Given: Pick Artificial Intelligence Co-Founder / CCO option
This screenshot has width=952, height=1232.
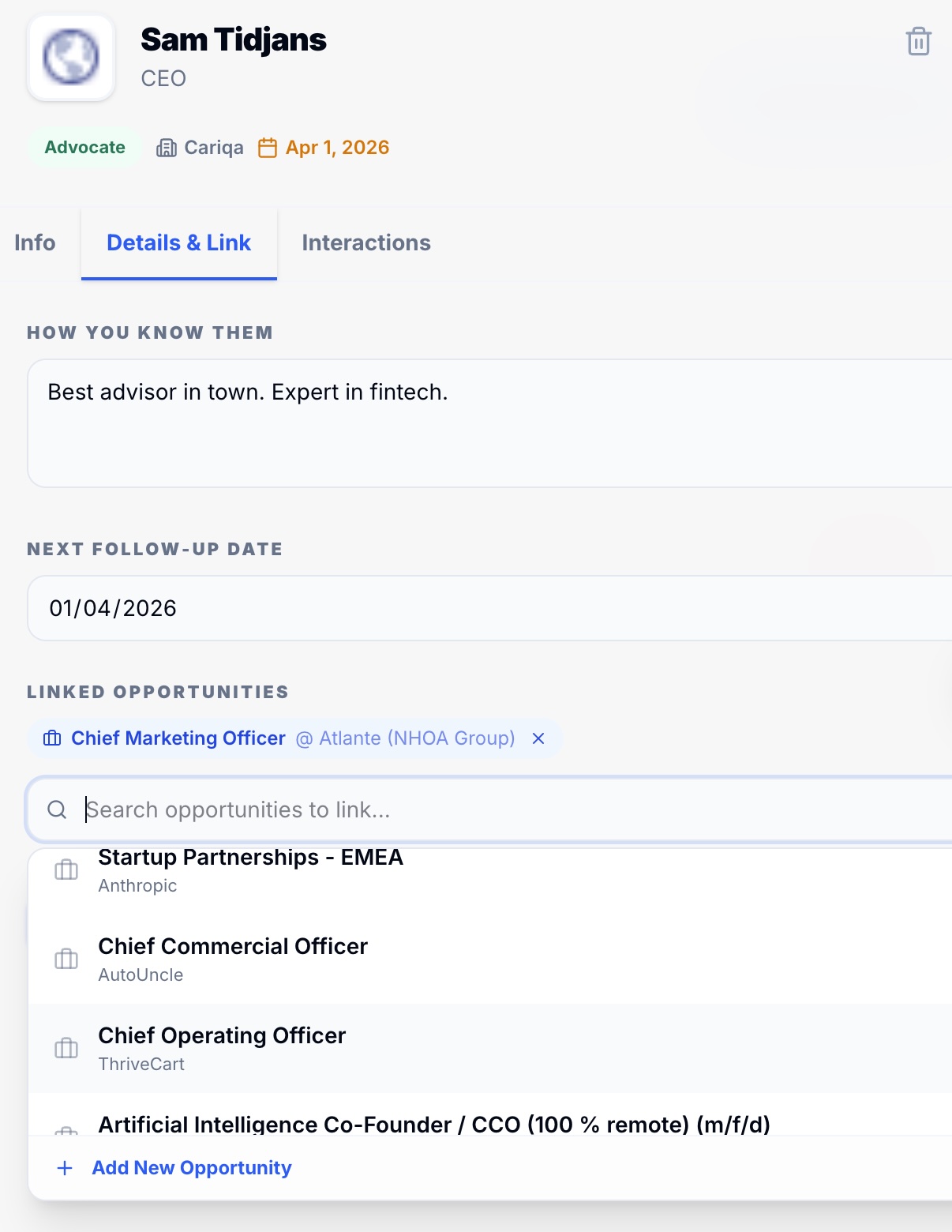Looking at the screenshot, I should tap(435, 1125).
